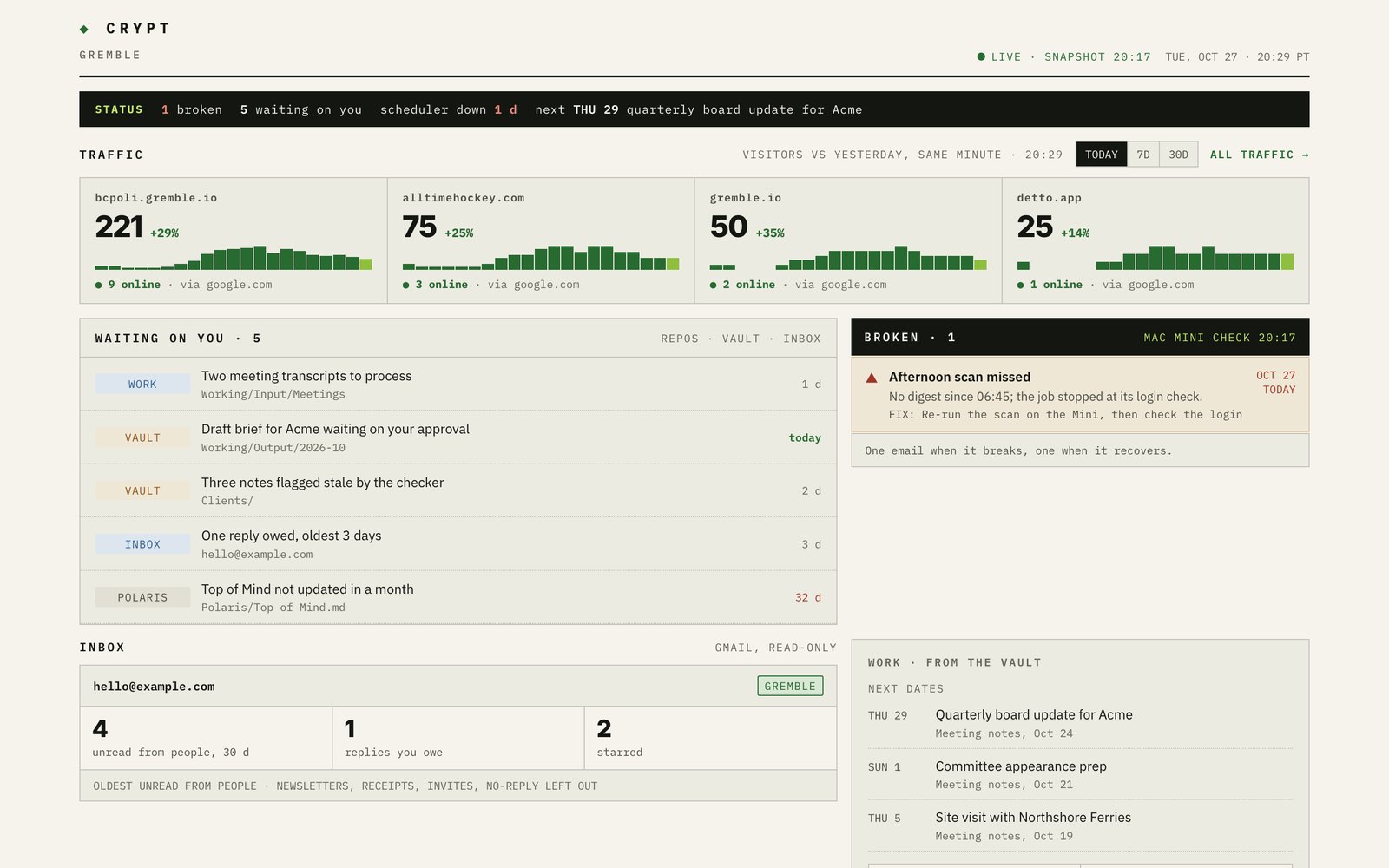Switch traffic range to 7D

pos(1143,155)
